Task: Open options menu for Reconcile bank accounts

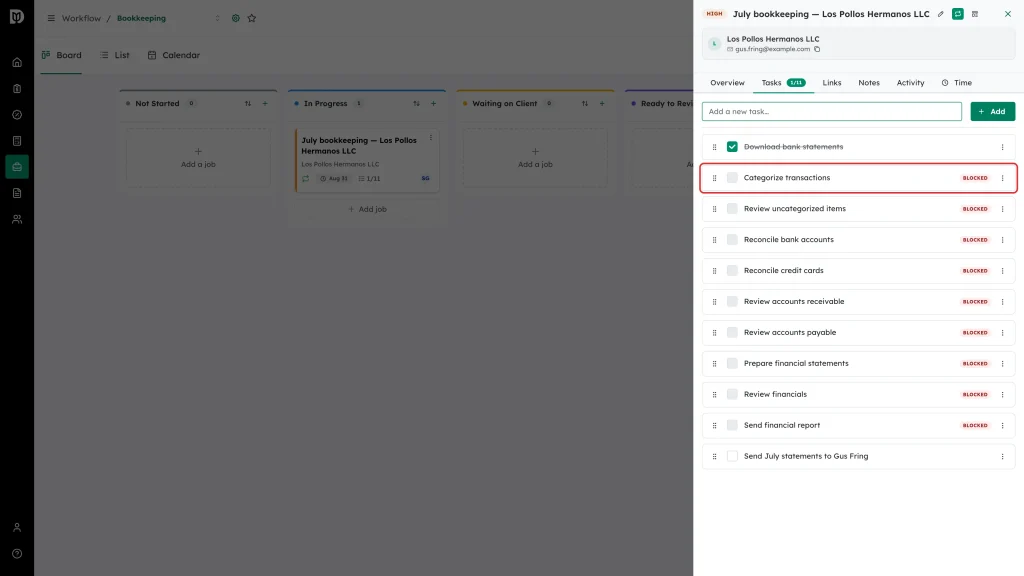Action: click(x=1002, y=240)
